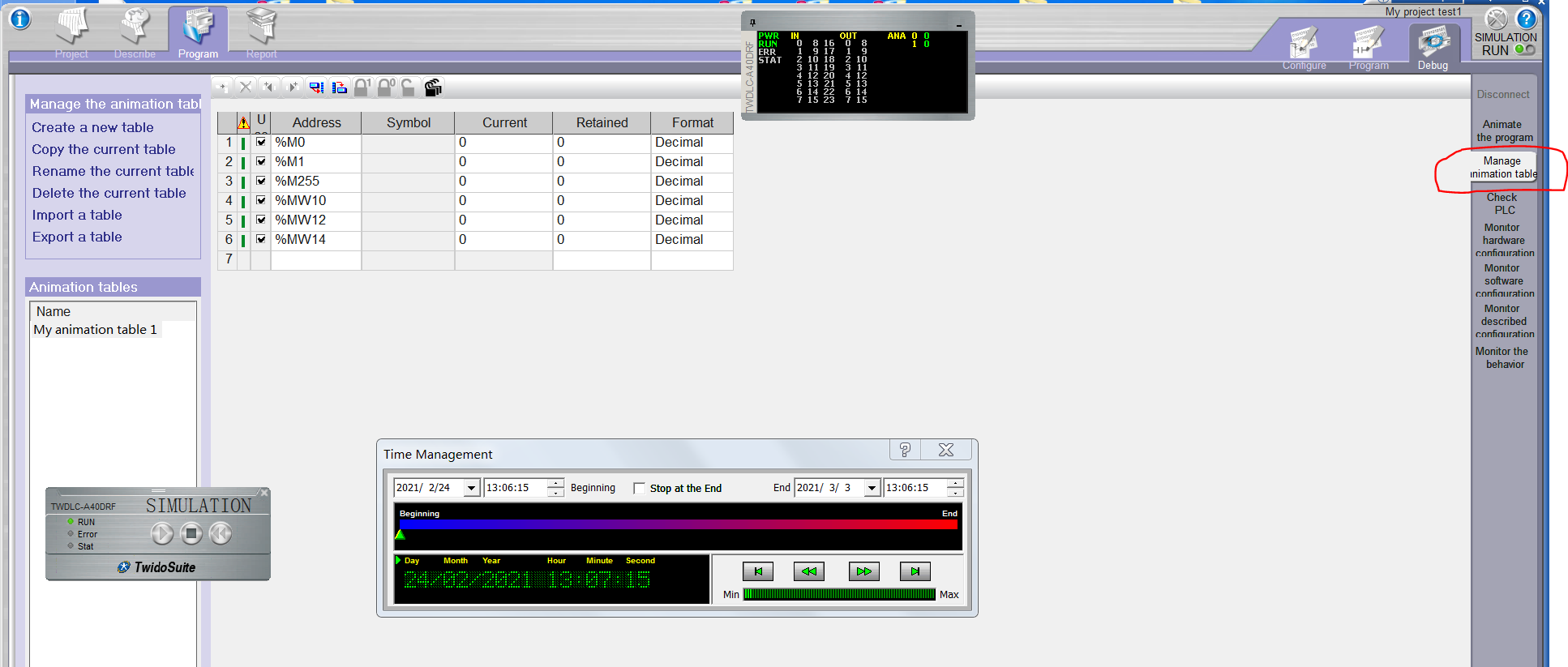
Task: Click the help question mark icon at top right
Action: [1526, 19]
